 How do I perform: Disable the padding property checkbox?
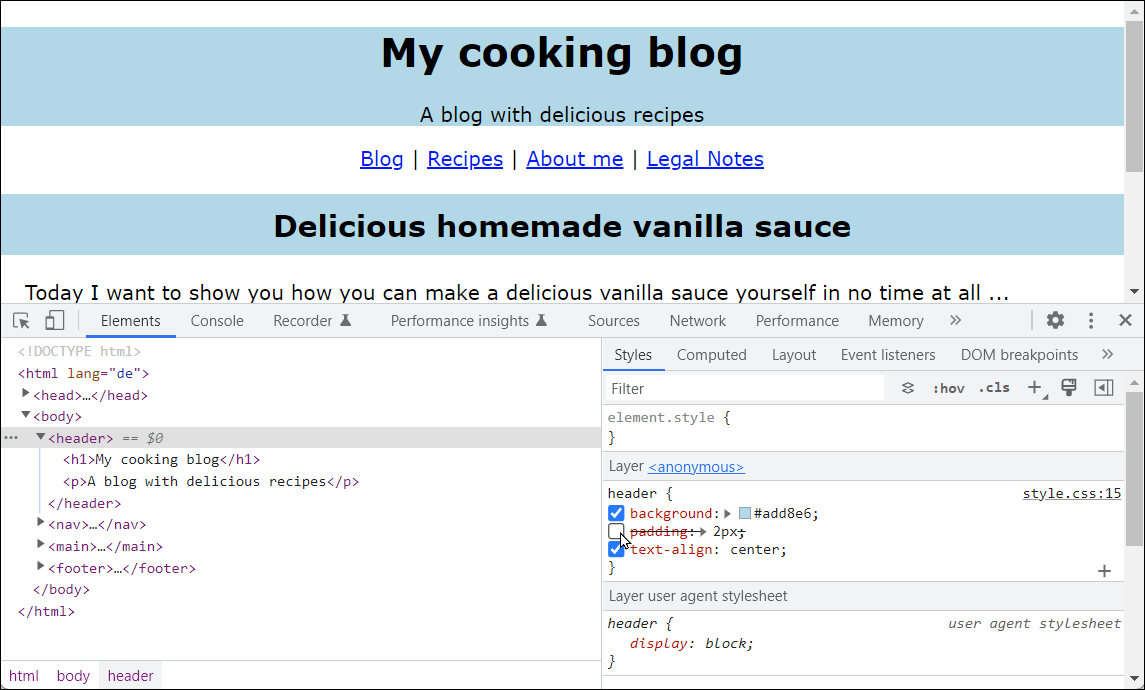616,531
